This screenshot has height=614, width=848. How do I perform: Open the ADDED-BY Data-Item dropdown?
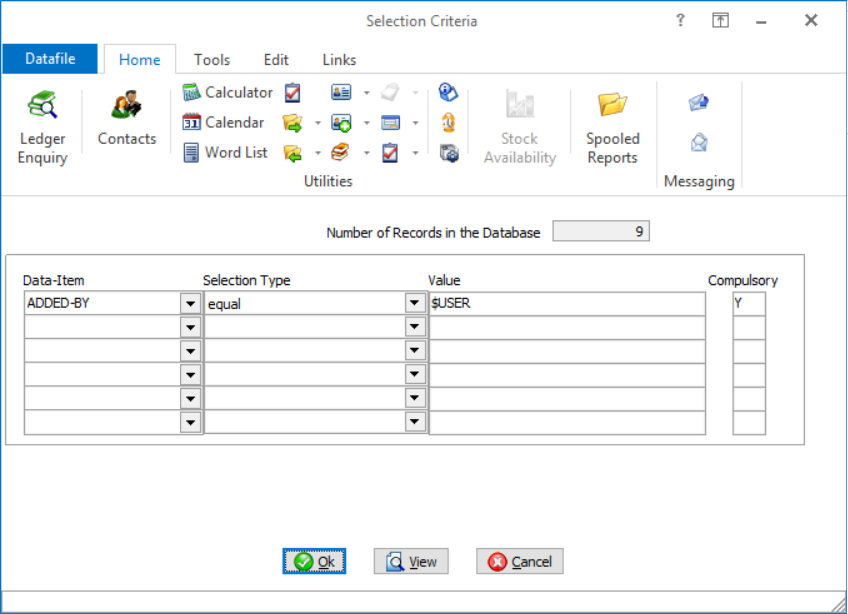190,303
